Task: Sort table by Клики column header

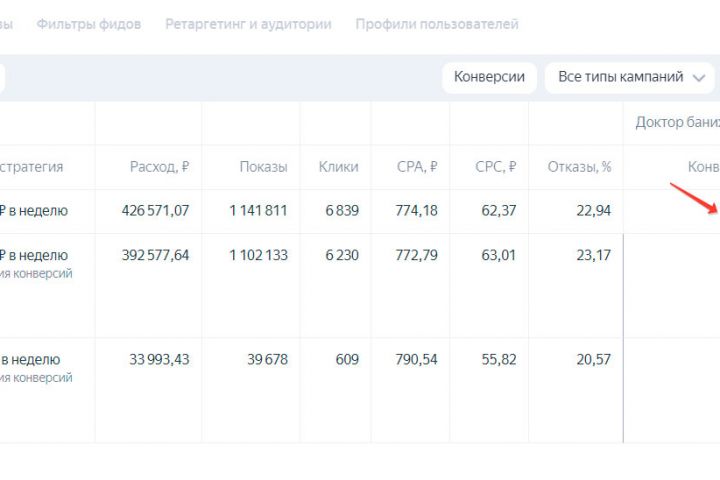Action: pos(338,167)
